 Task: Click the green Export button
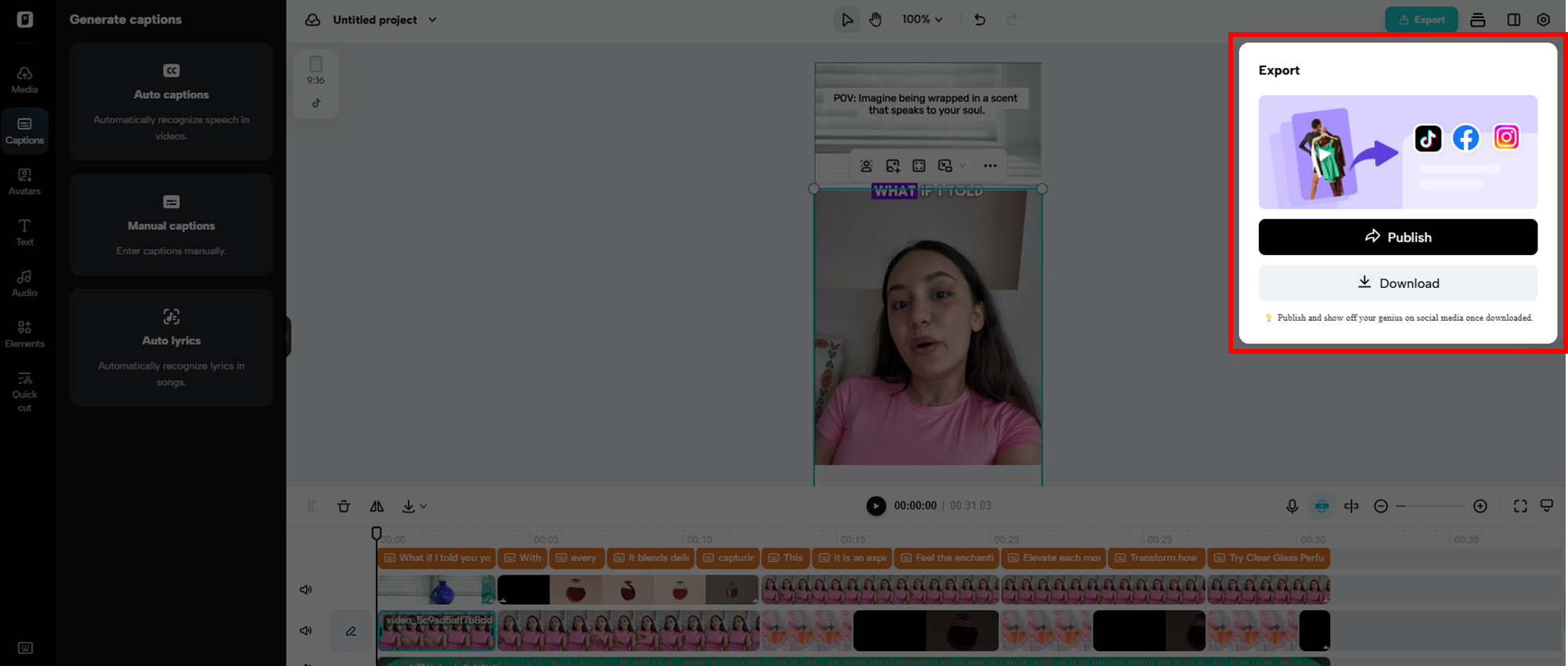[1421, 20]
